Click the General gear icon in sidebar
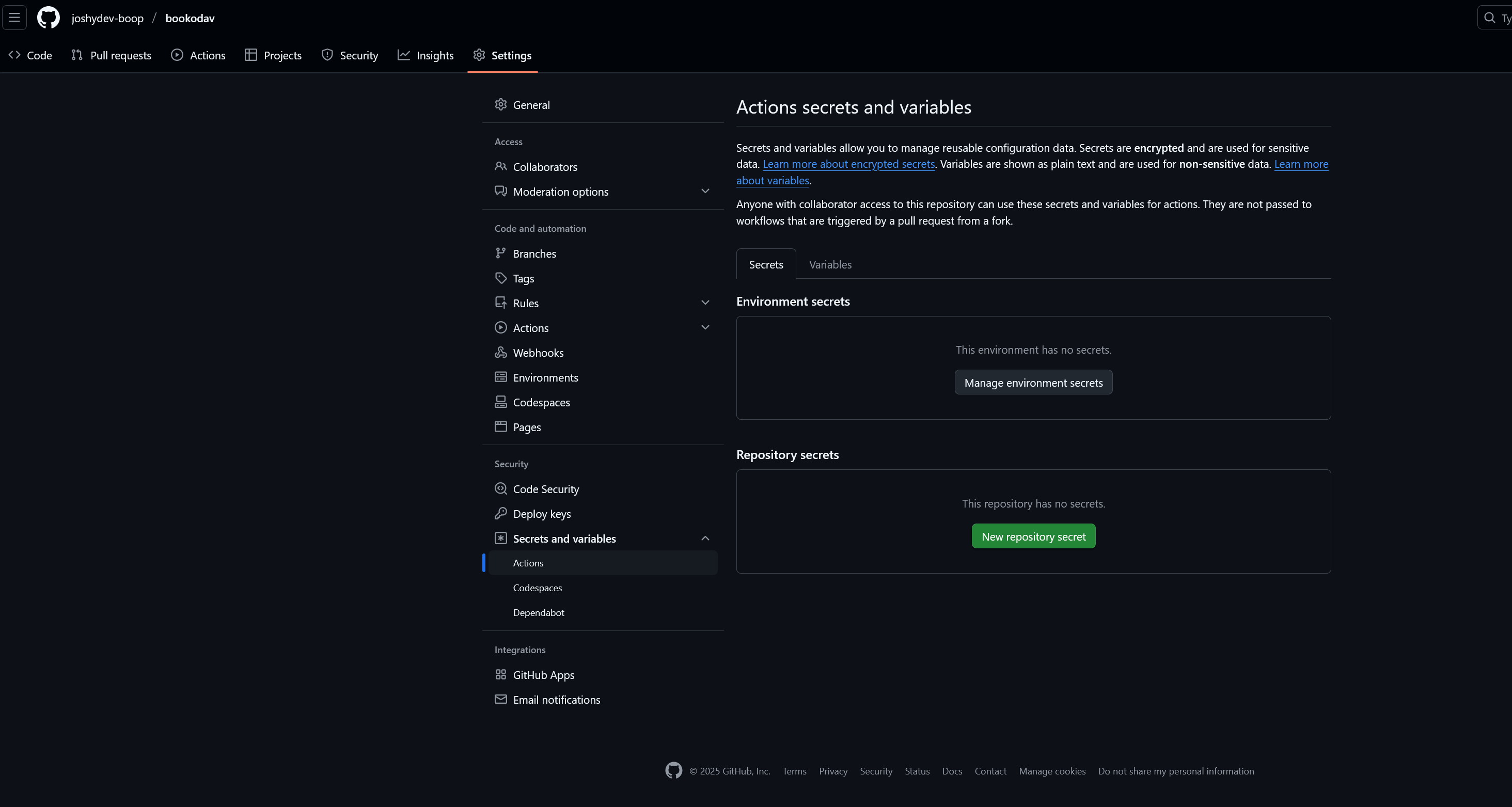Viewport: 1512px width, 807px height. tap(500, 104)
